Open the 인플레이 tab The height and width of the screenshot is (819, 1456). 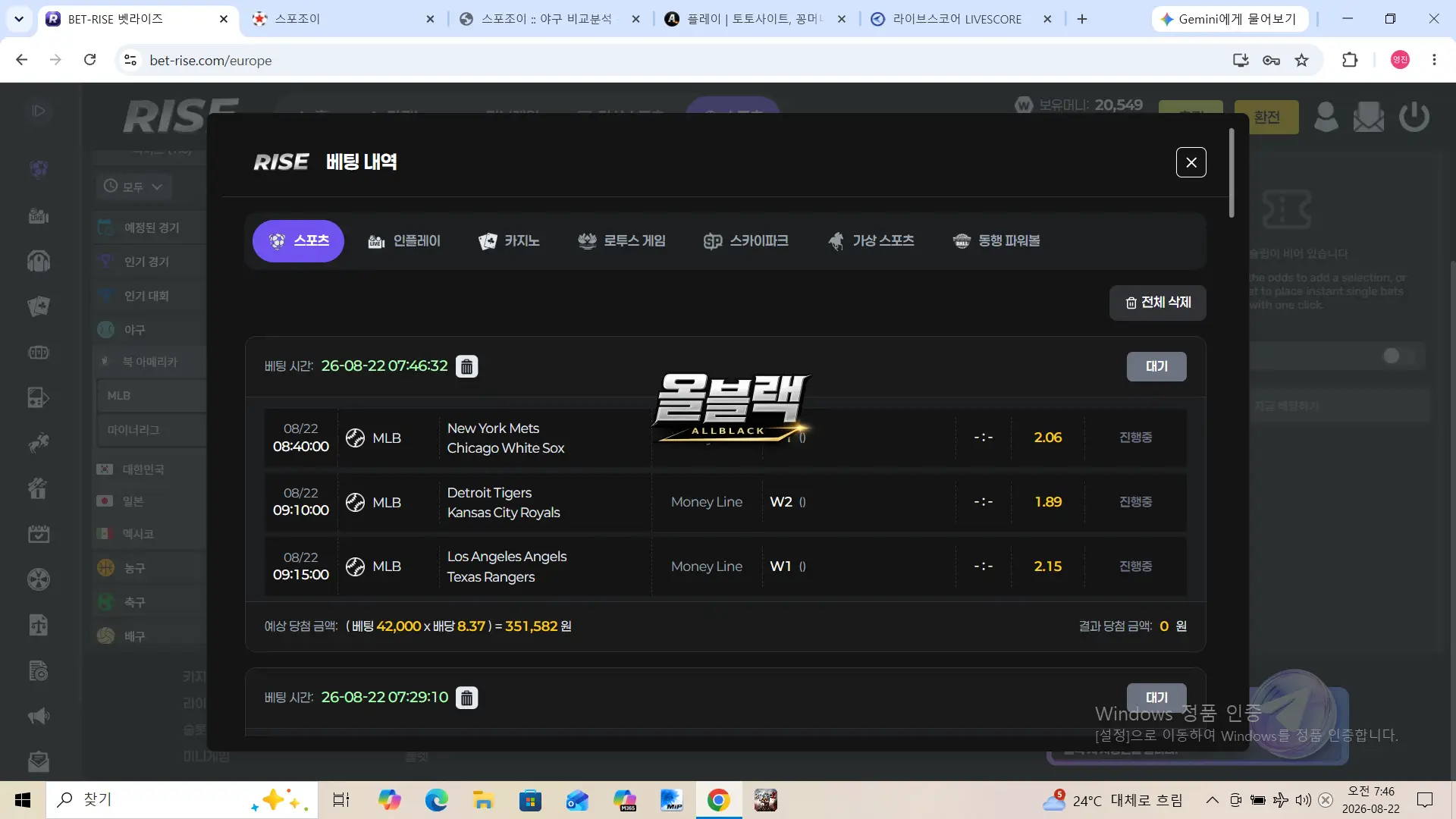pyautogui.click(x=403, y=241)
